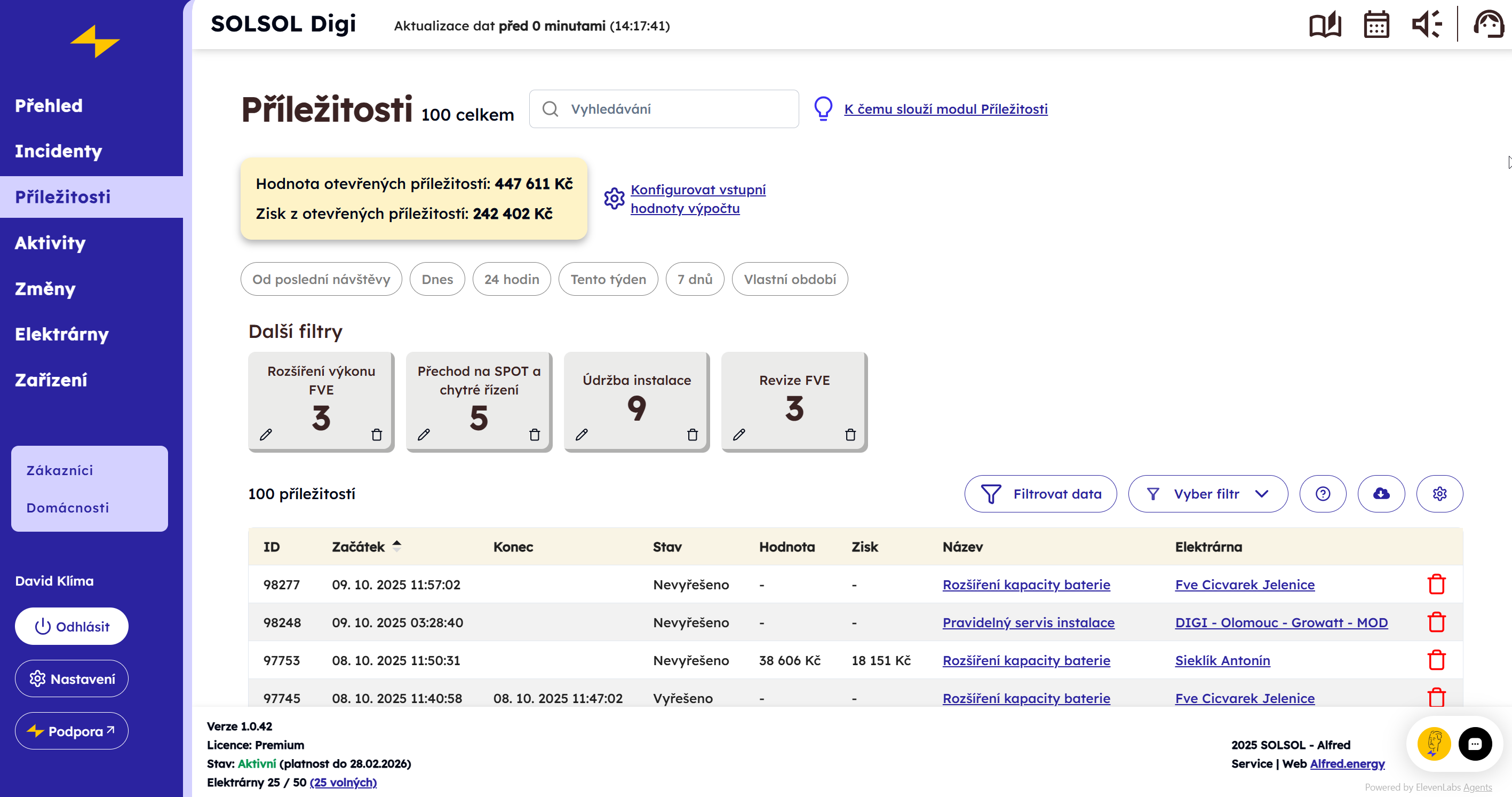
Task: Delete opportunity row 98277
Action: [x=1436, y=585]
